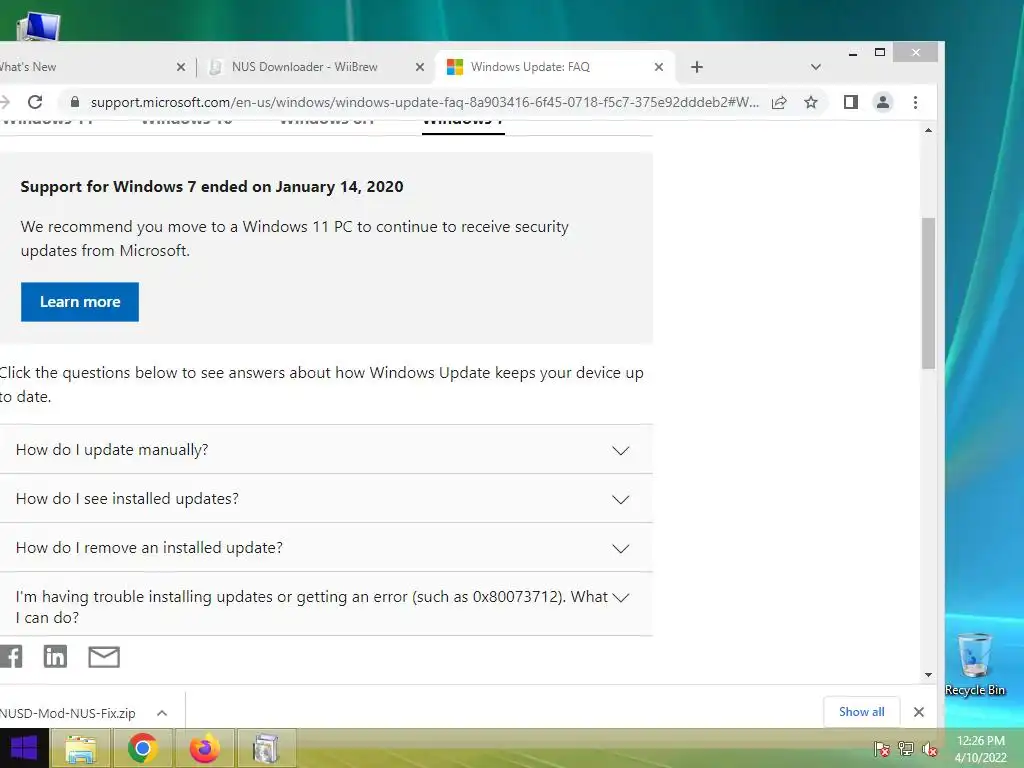1024x768 pixels.
Task: Maximize the Chrome window
Action: click(x=880, y=52)
